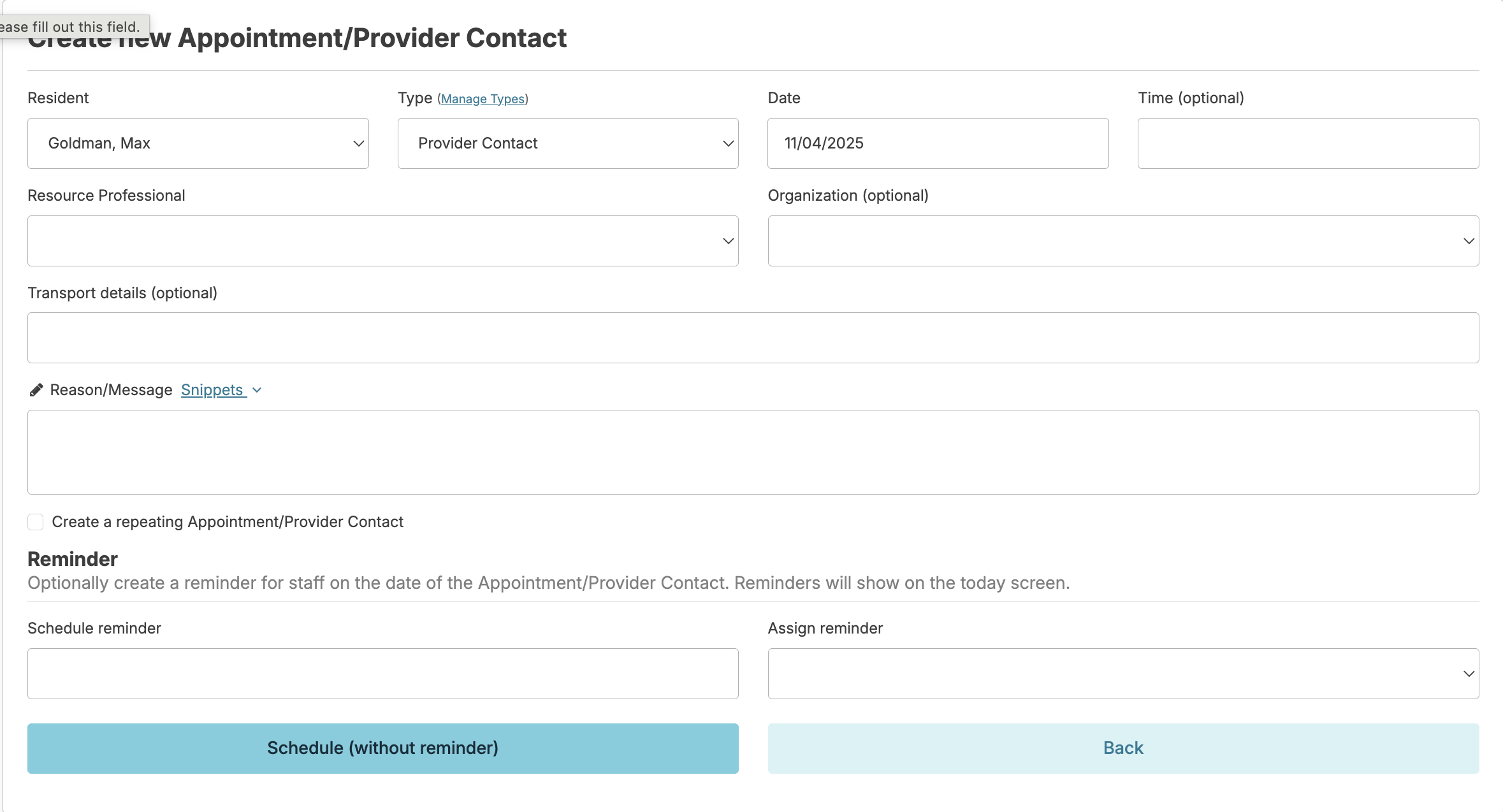
Task: Expand the Resource Professional dropdown
Action: (382, 241)
